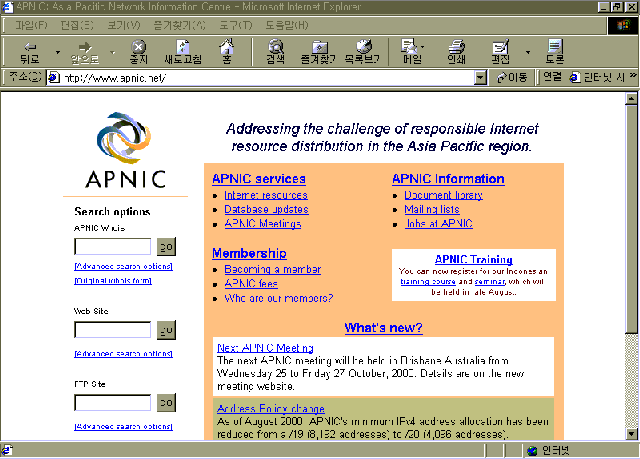Image resolution: width=640 pixels, height=459 pixels.
Task: Open the Back button history dropdown arrow
Action: click(58, 52)
